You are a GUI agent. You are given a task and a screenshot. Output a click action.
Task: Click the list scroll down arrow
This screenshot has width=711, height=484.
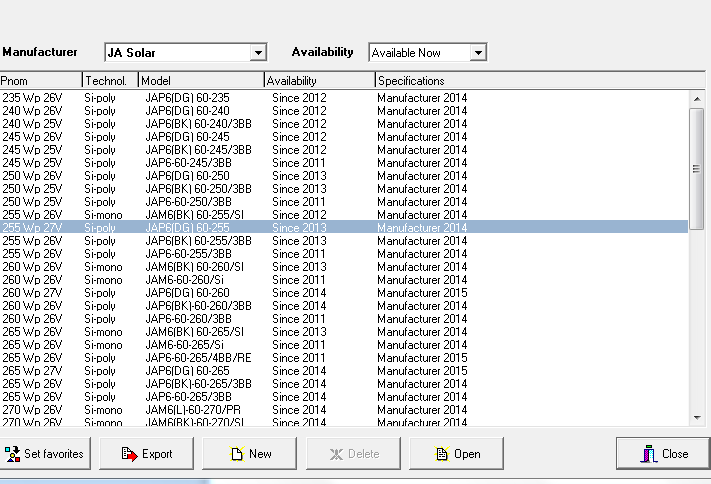click(697, 418)
